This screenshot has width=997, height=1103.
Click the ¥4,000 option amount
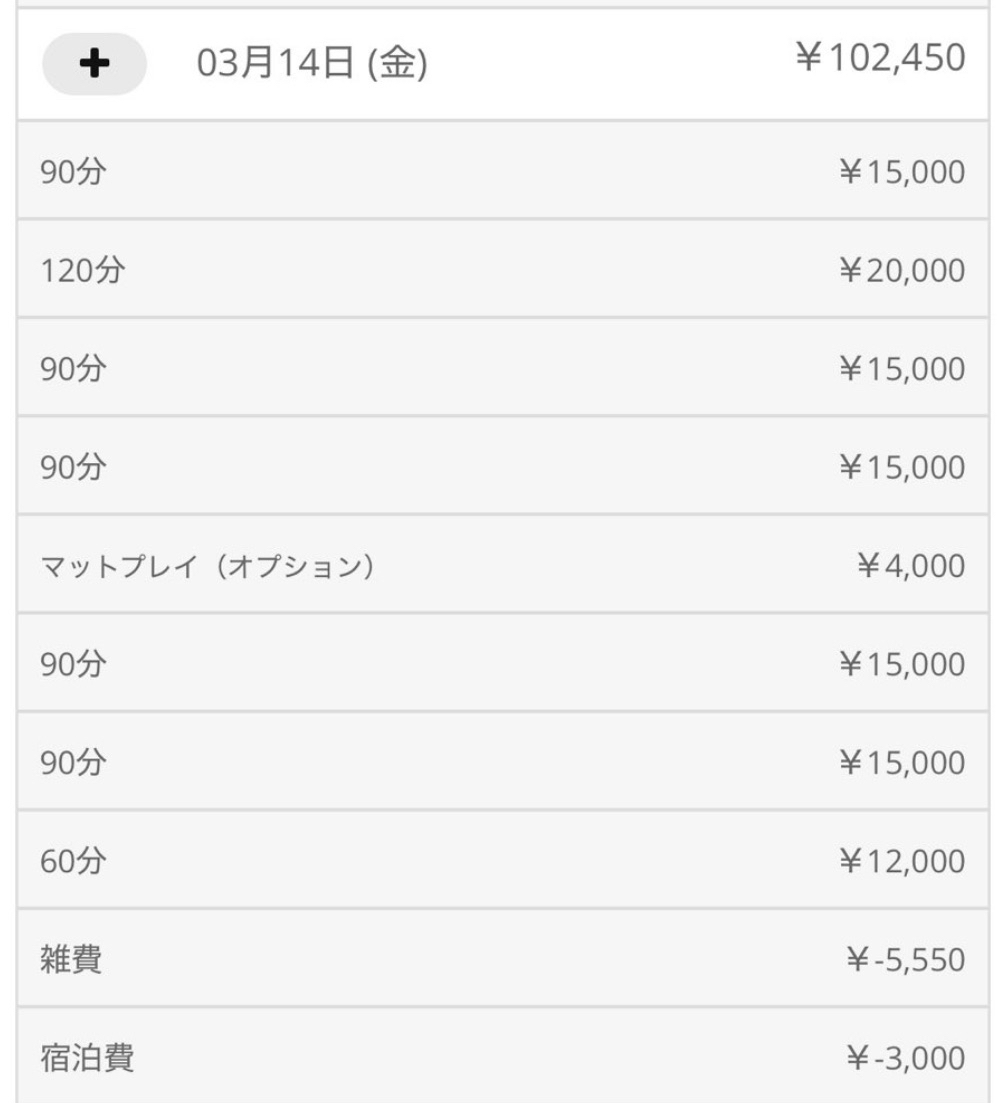910,567
